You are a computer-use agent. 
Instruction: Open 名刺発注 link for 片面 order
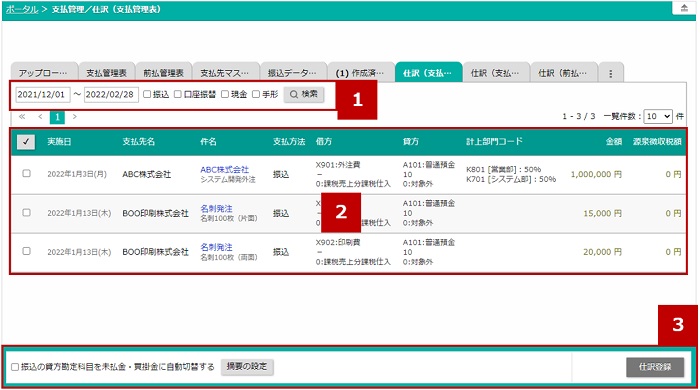217,208
